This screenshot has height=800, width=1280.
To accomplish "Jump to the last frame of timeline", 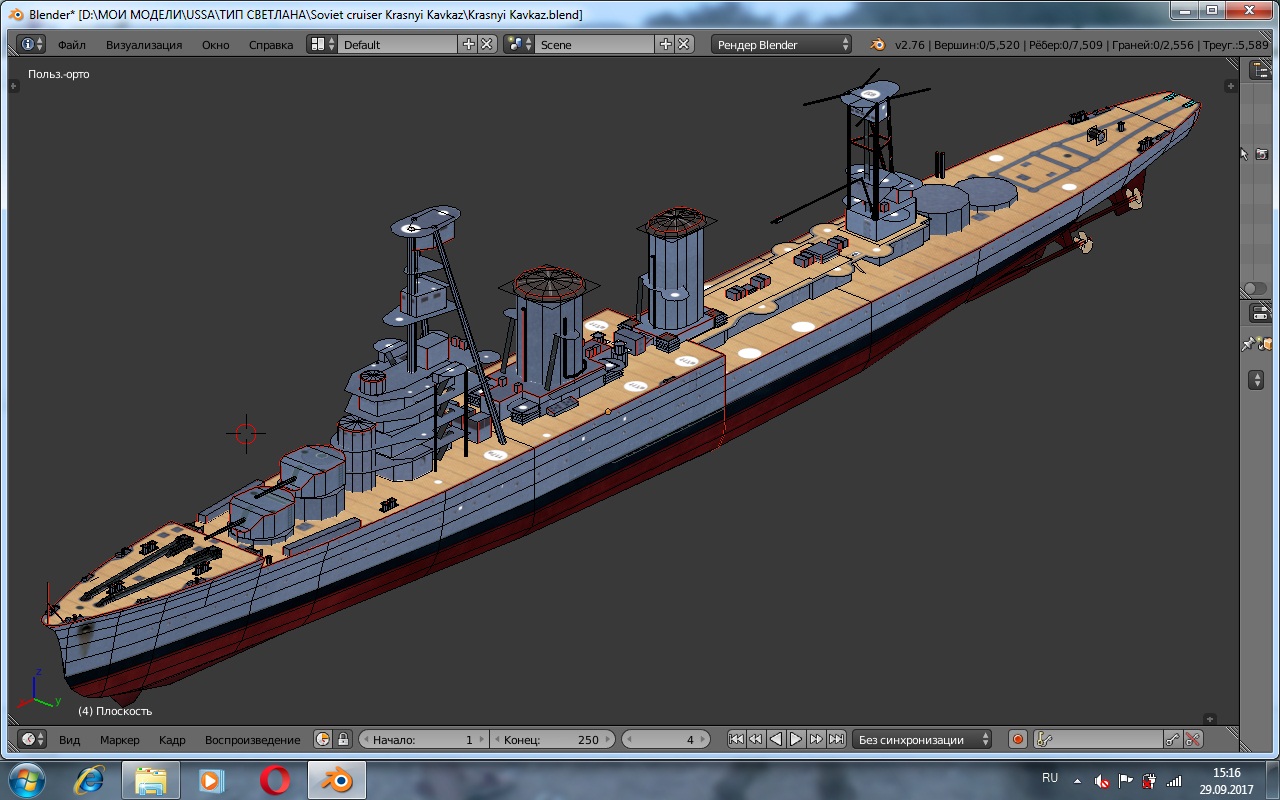I will (x=836, y=739).
